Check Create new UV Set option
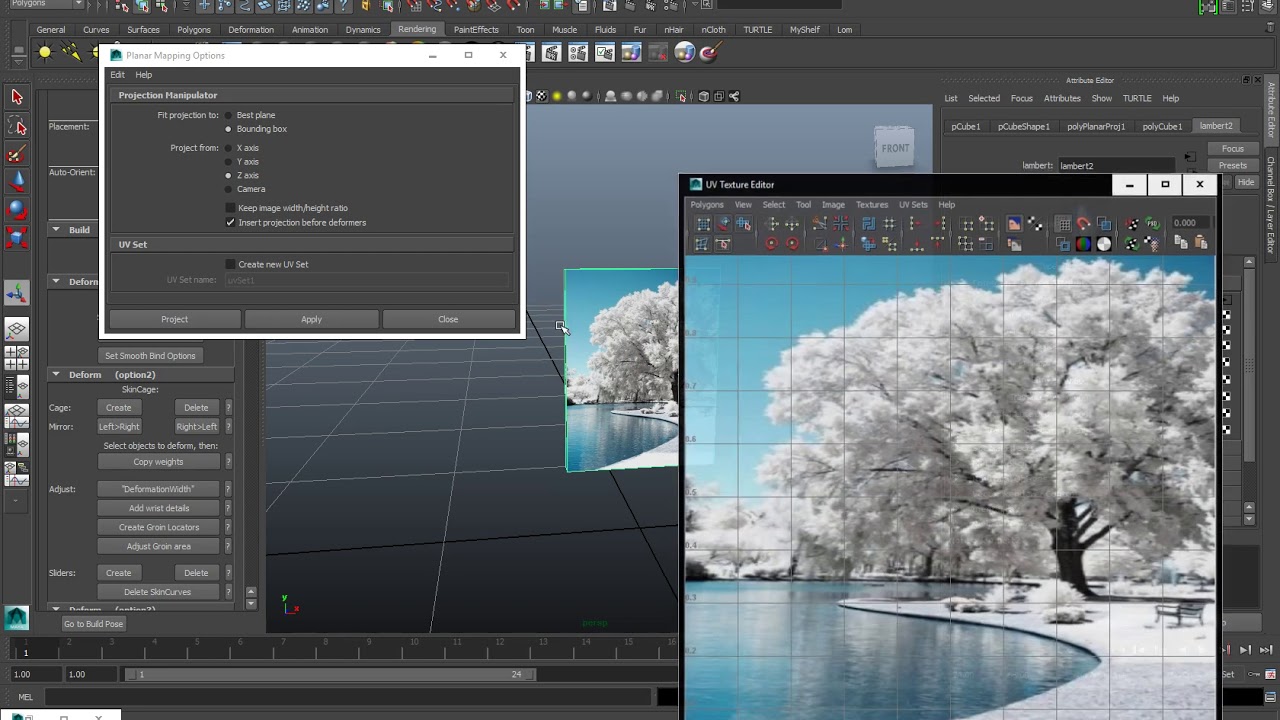The image size is (1280, 720). point(230,264)
